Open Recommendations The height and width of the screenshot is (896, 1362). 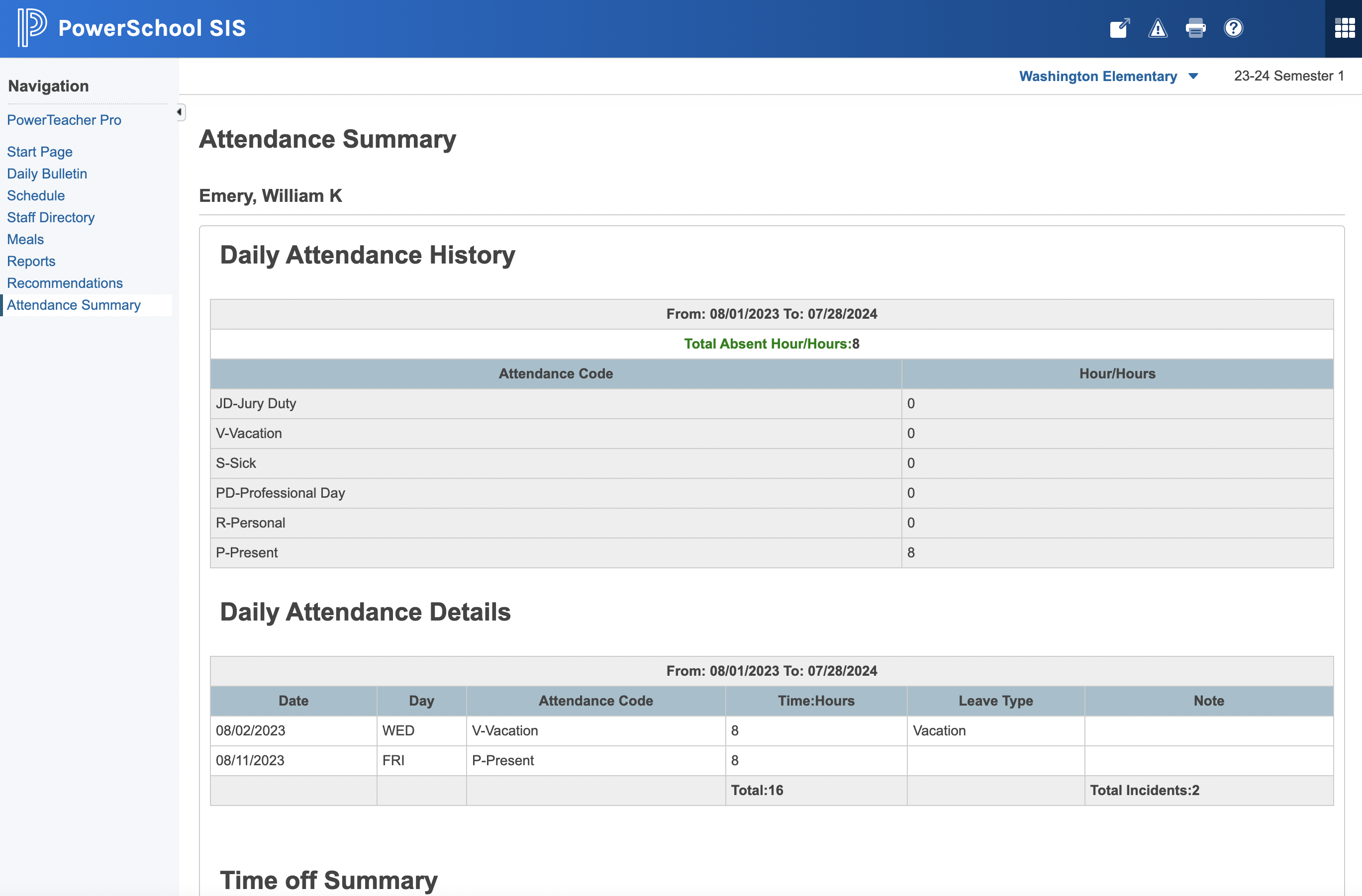tap(65, 282)
